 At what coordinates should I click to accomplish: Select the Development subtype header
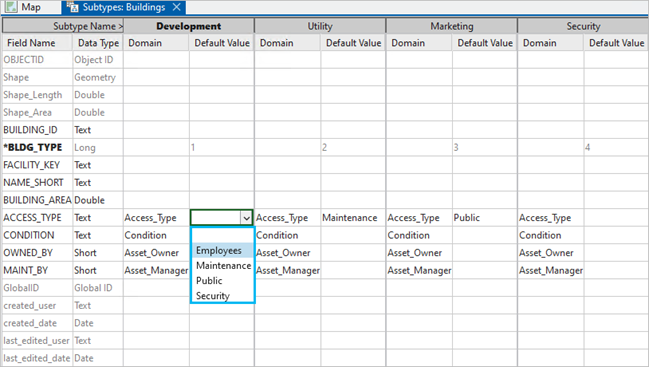(x=189, y=26)
